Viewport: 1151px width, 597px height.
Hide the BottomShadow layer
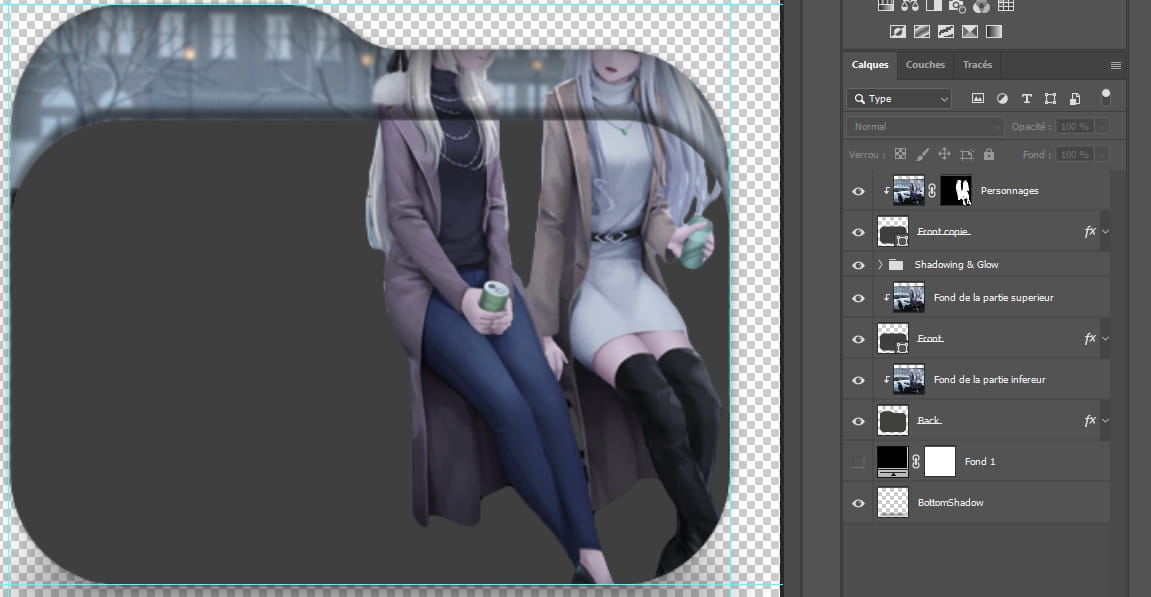click(858, 504)
